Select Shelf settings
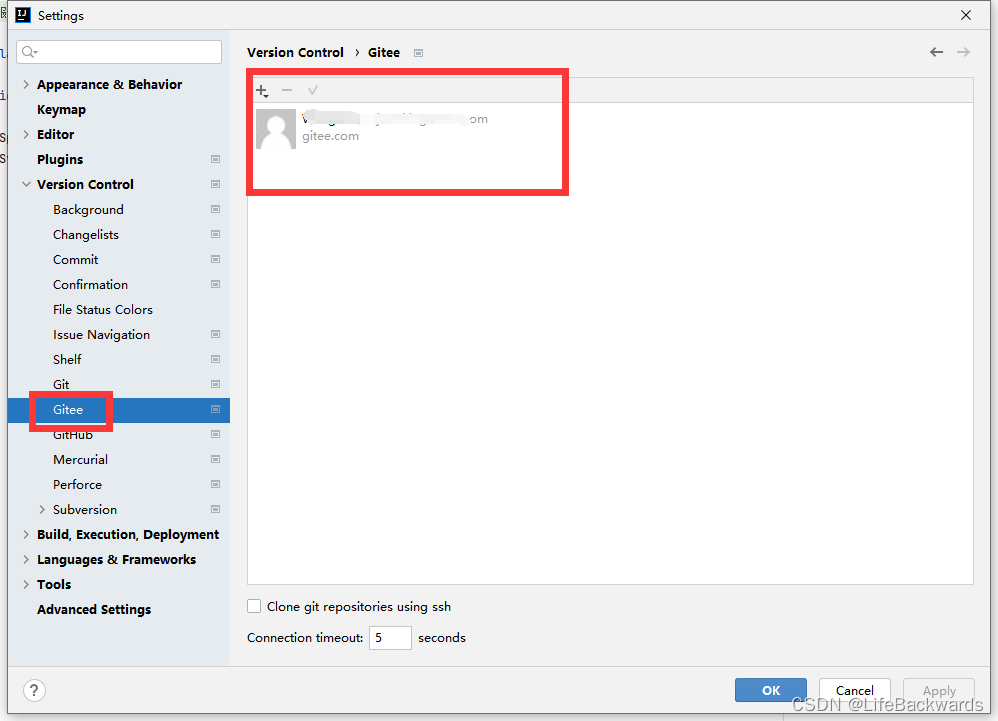This screenshot has width=998, height=721. (x=67, y=359)
